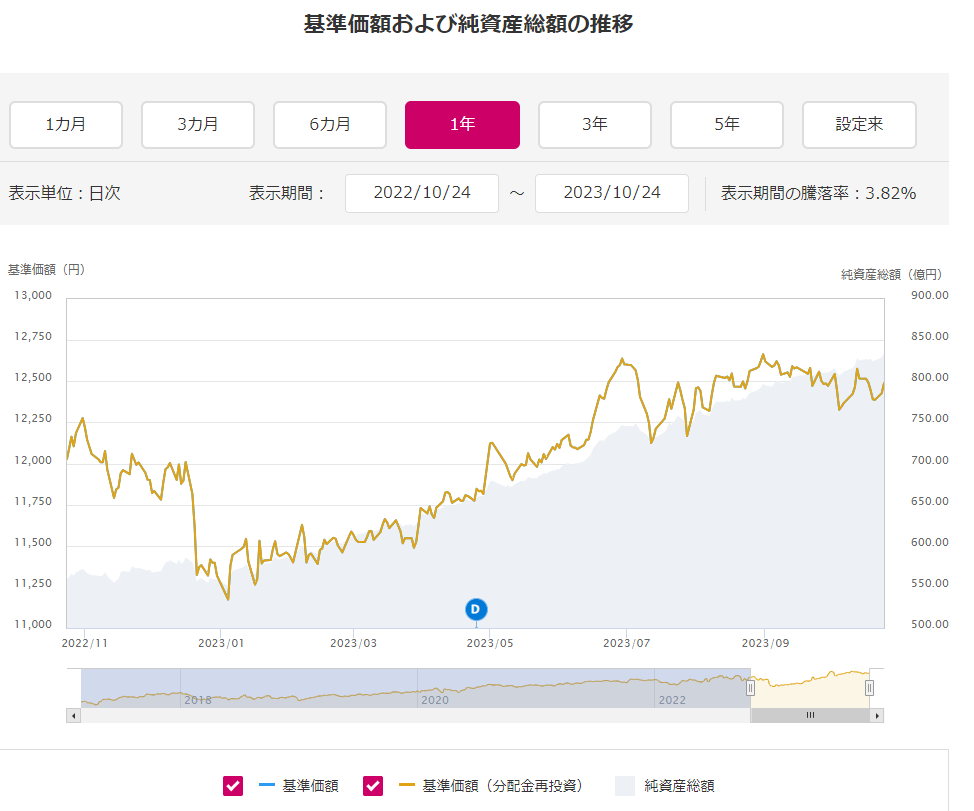Click the orange 分配金再投資 legend line
974x811 pixels.
point(406,786)
